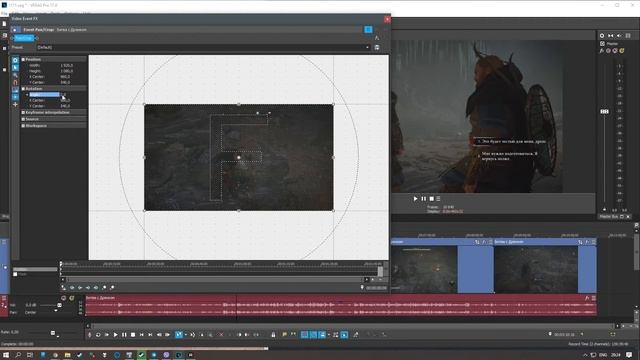Select the second video clip thumbnail on timeline
Screen dimensions: 640x360
pos(536,269)
